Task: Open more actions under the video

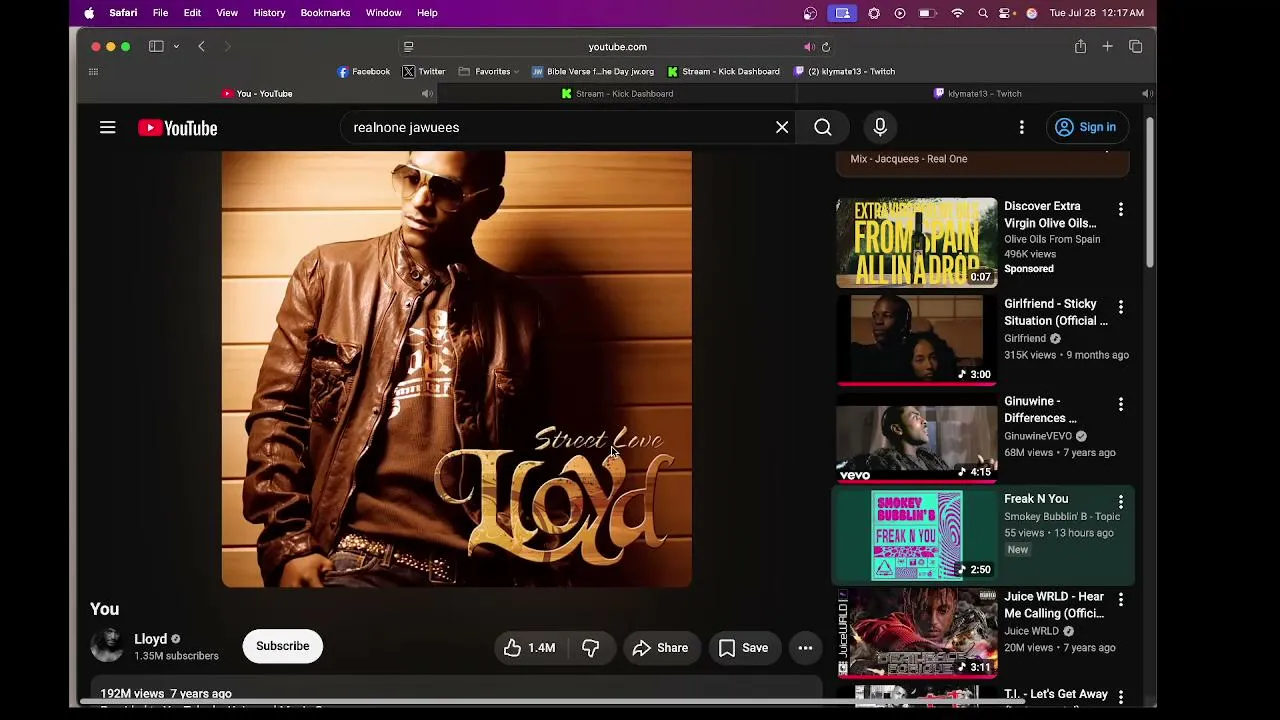Action: pos(805,648)
